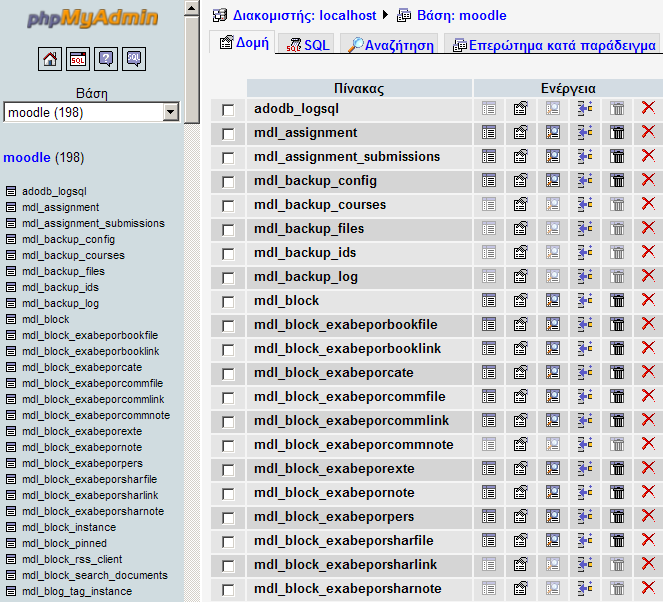Tick mdl_block_exabeporsharnote checkbox
This screenshot has height=602, width=663.
pyautogui.click(x=228, y=590)
